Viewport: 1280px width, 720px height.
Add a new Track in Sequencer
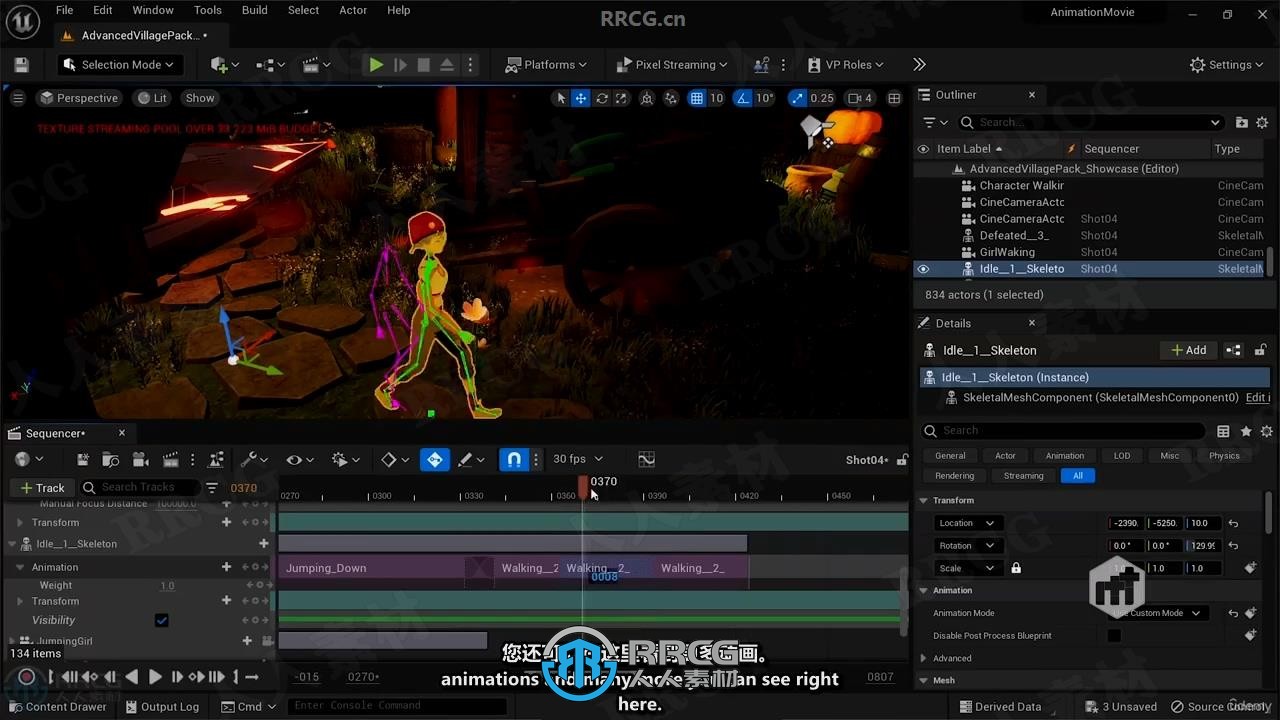(42, 488)
